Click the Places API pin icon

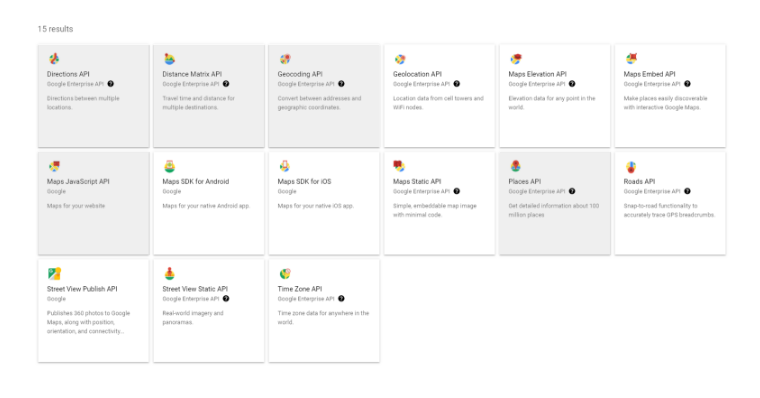(x=515, y=166)
